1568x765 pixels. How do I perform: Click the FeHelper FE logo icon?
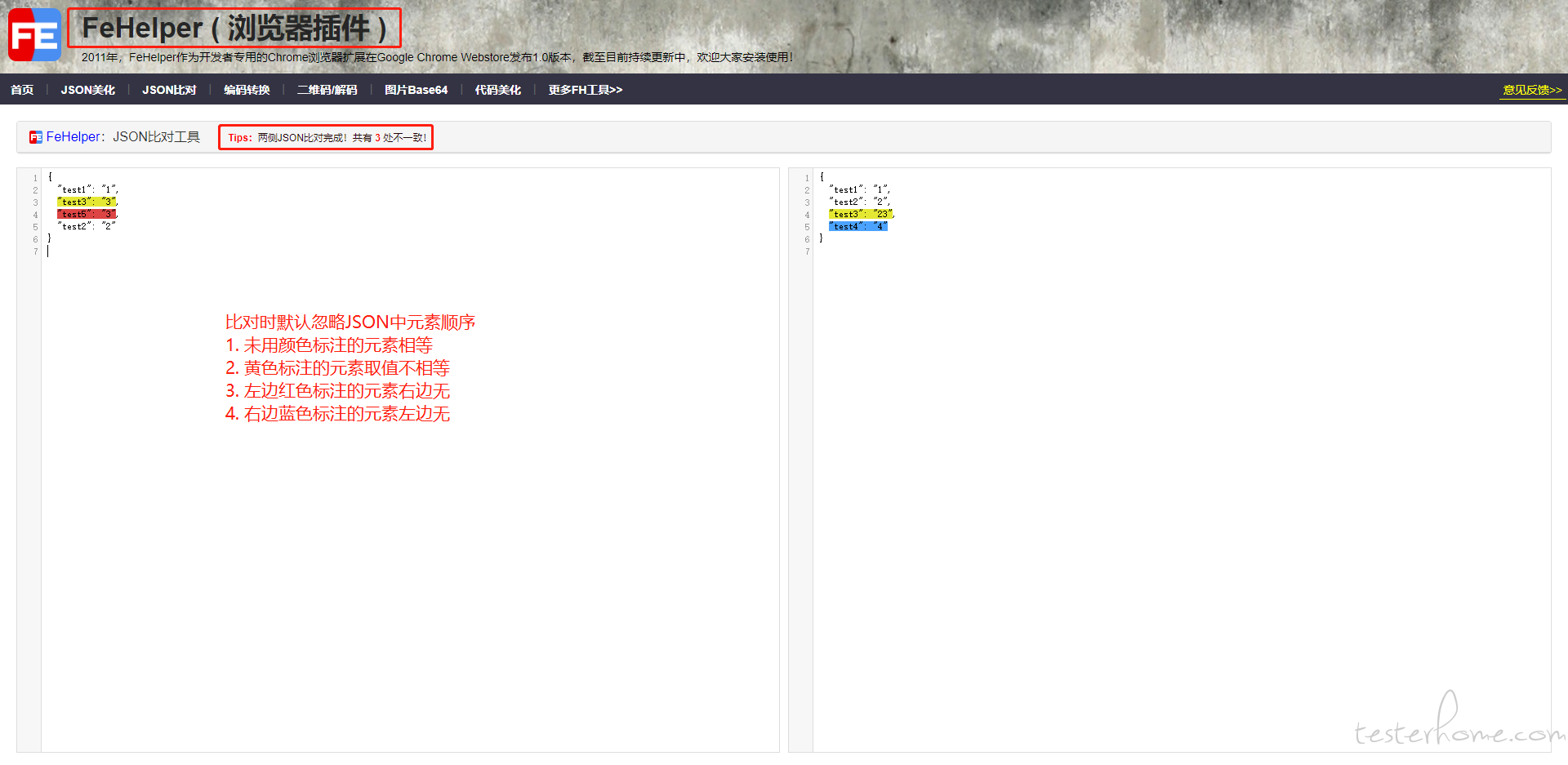pyautogui.click(x=34, y=35)
